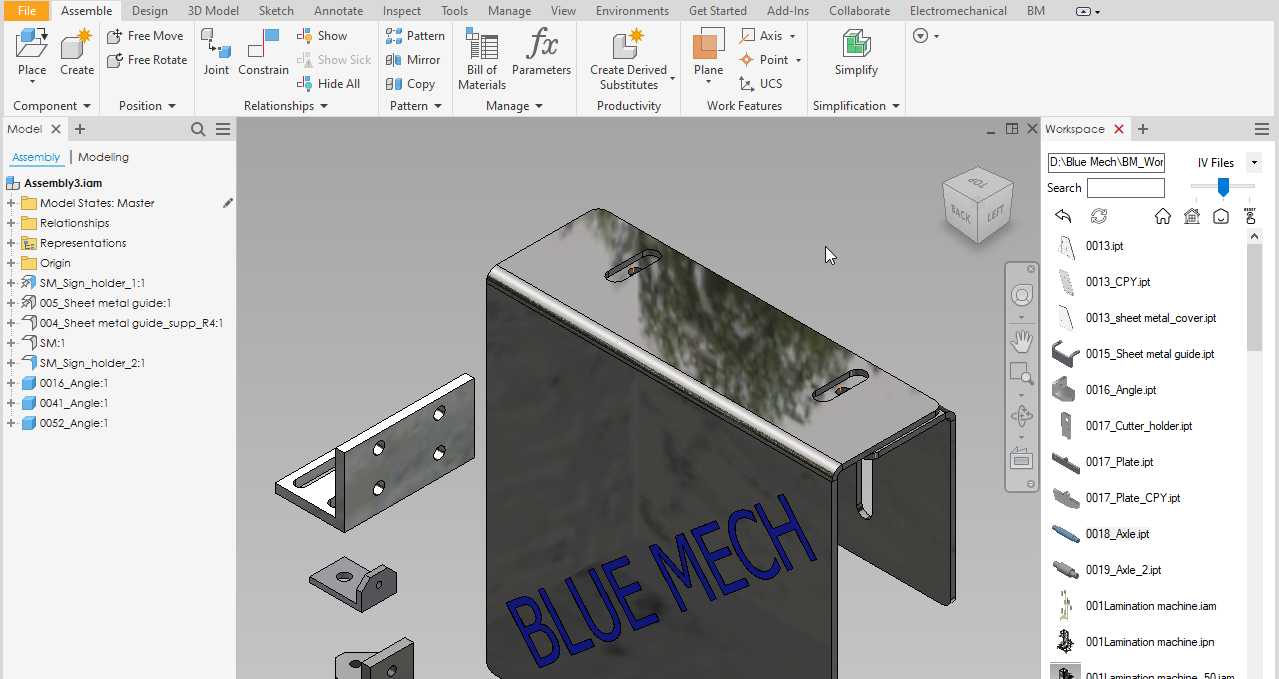
Task: Click the Simplify tool
Action: [x=856, y=53]
